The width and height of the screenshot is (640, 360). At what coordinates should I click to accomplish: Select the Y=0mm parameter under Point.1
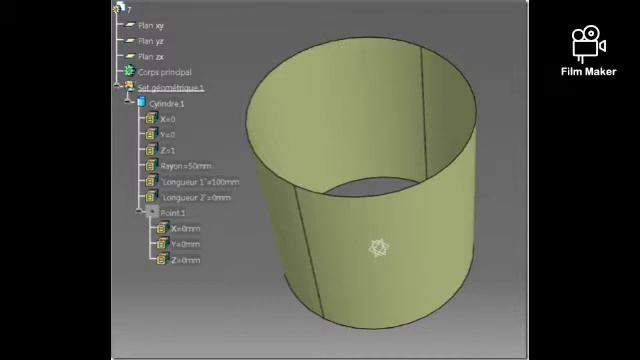pyautogui.click(x=185, y=244)
